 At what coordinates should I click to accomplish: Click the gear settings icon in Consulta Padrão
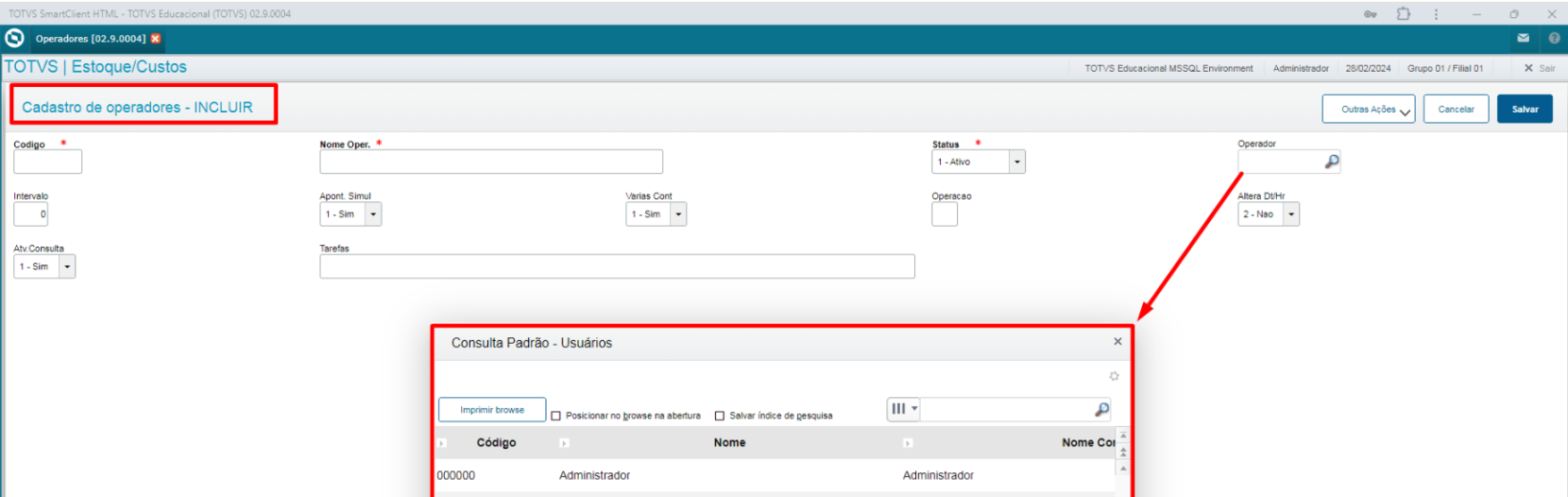[x=1114, y=376]
